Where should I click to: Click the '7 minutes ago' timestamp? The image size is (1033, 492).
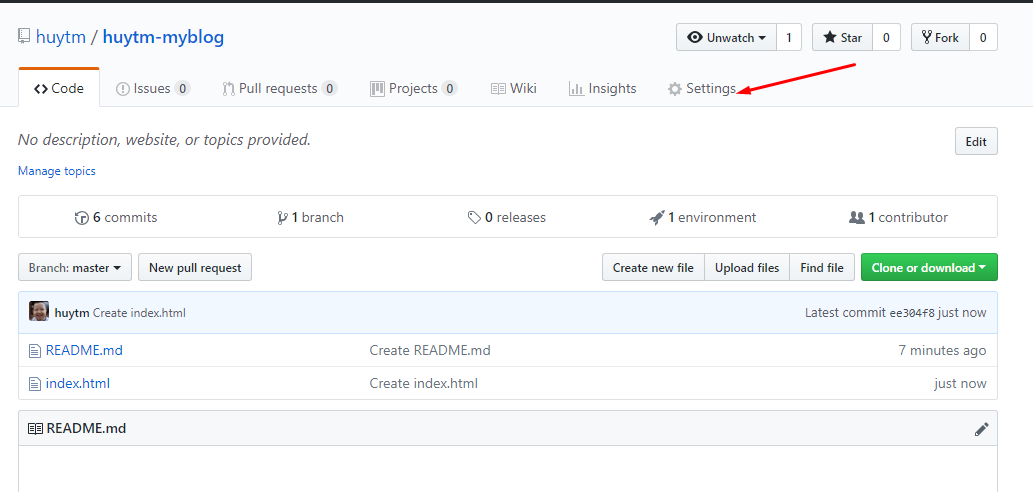[942, 350]
